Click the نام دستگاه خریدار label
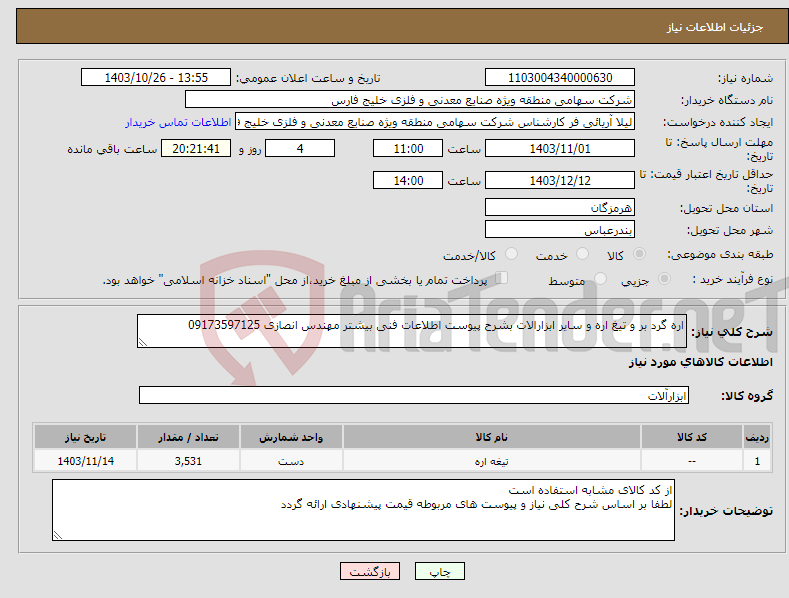Image resolution: width=789 pixels, height=598 pixels. tap(727, 101)
